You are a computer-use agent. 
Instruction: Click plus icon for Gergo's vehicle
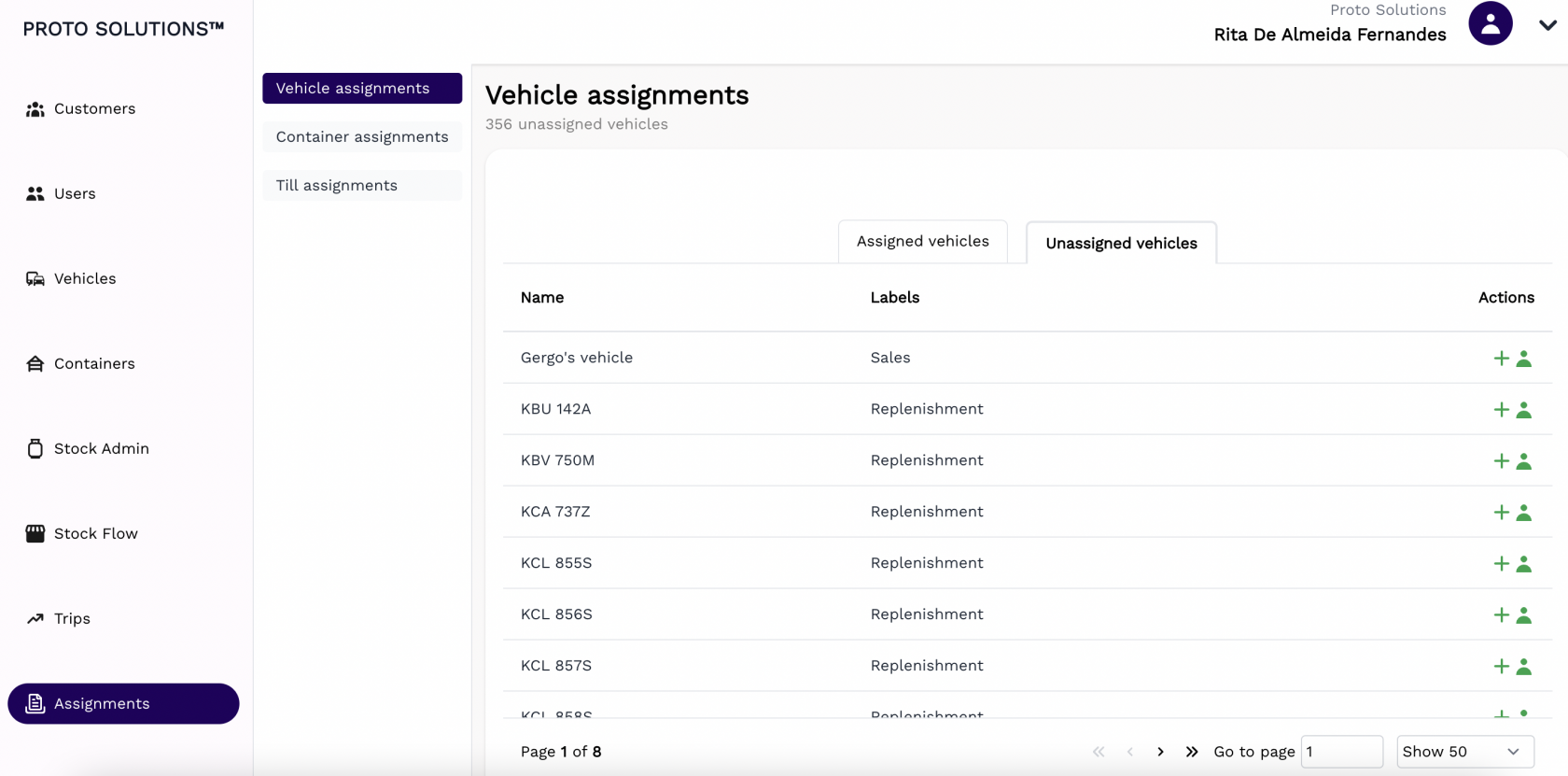coord(1502,359)
